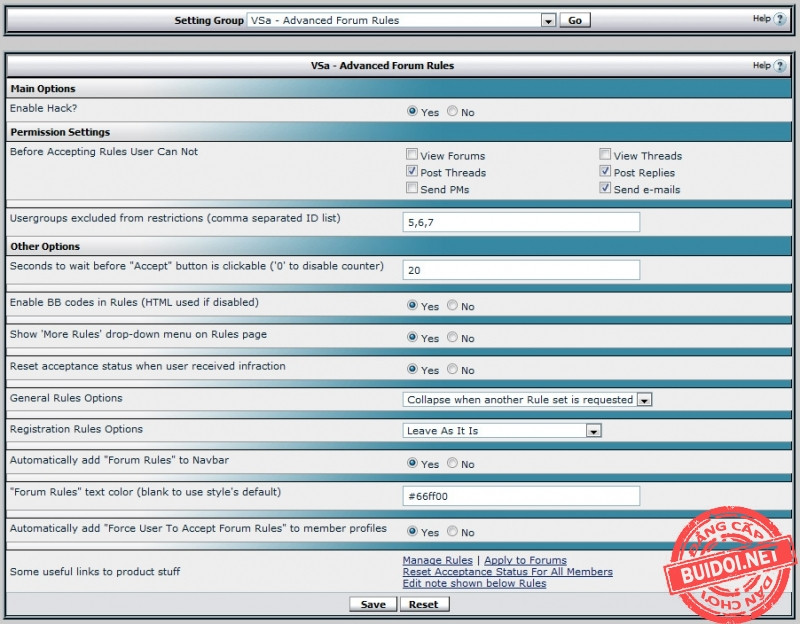800x624 pixels.
Task: Click the Forum Rules text color field
Action: 521,496
